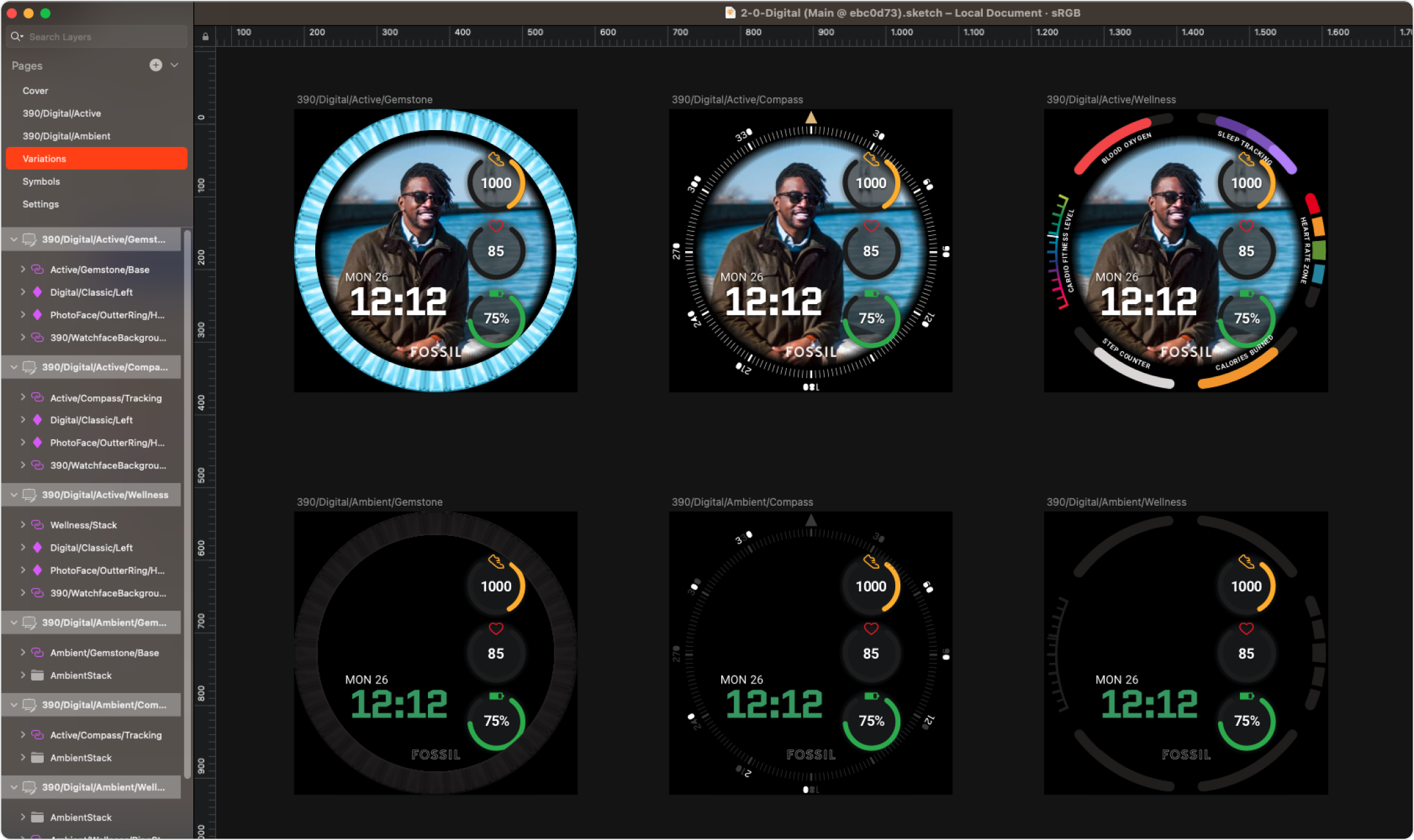Image resolution: width=1414 pixels, height=840 pixels.
Task: Select the Settings page
Action: point(41,204)
